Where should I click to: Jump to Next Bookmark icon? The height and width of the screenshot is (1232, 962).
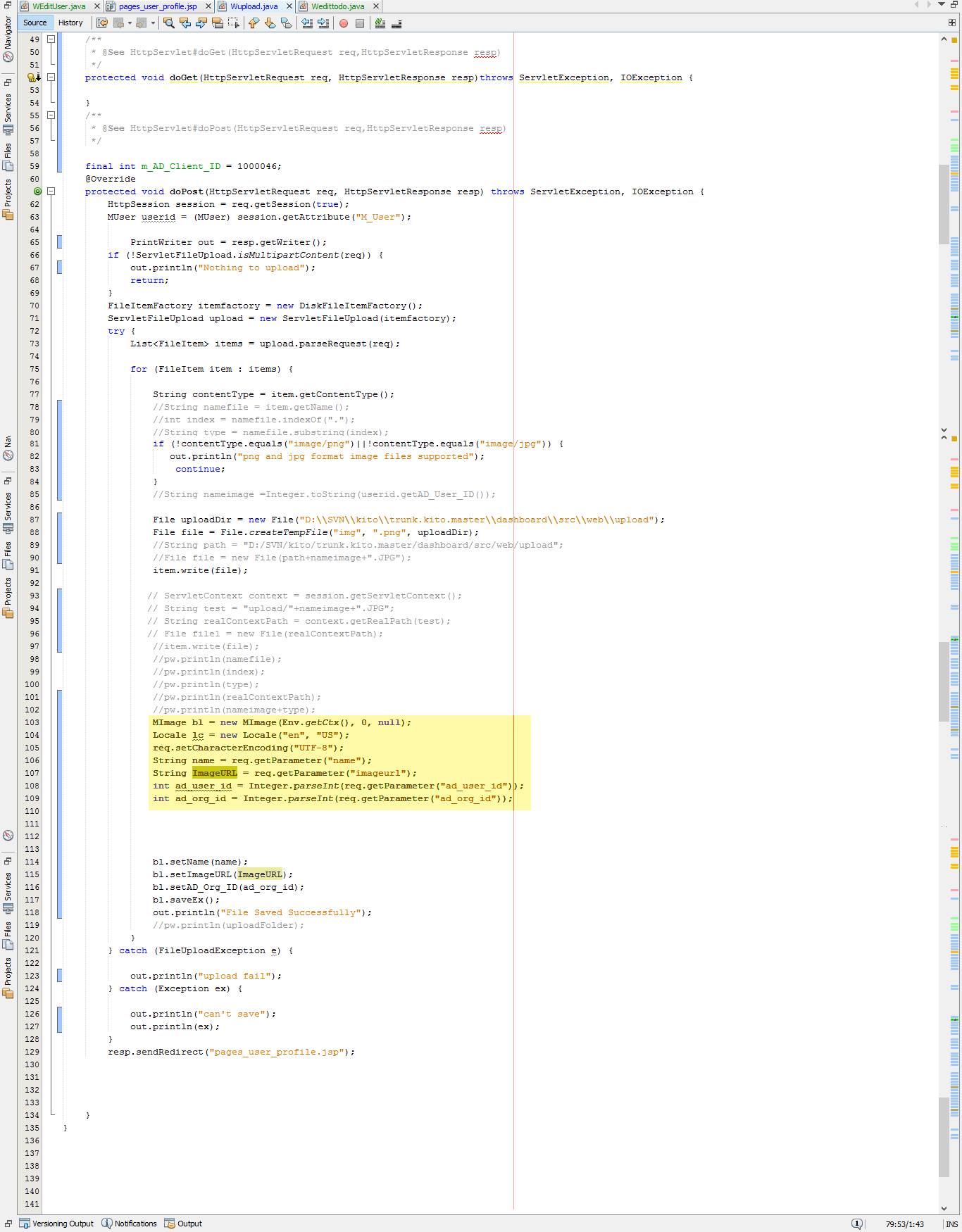point(270,23)
